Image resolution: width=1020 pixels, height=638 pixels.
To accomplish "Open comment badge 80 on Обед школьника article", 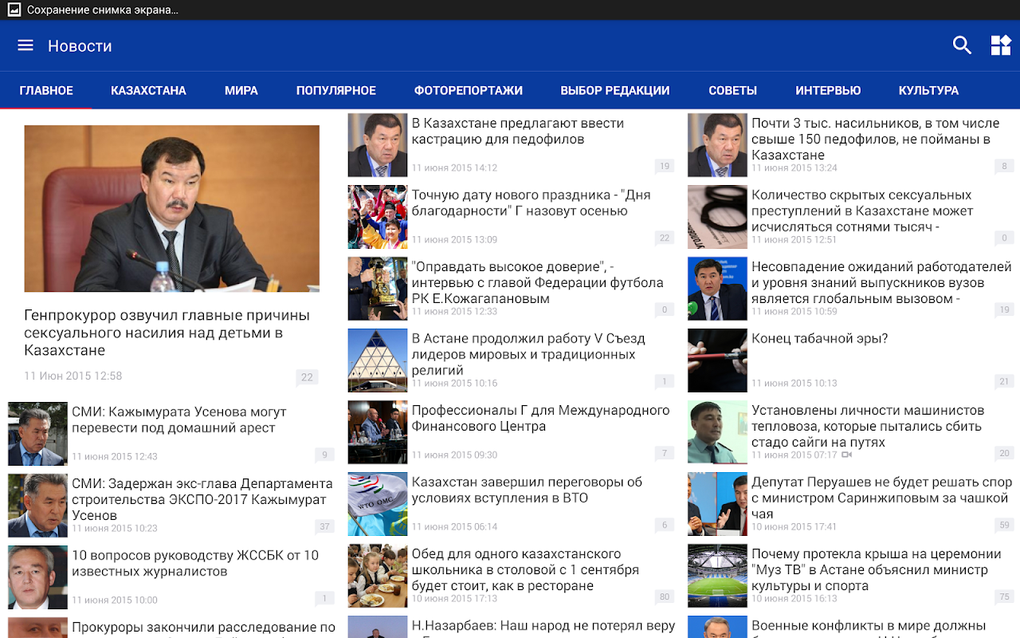I will [x=664, y=596].
